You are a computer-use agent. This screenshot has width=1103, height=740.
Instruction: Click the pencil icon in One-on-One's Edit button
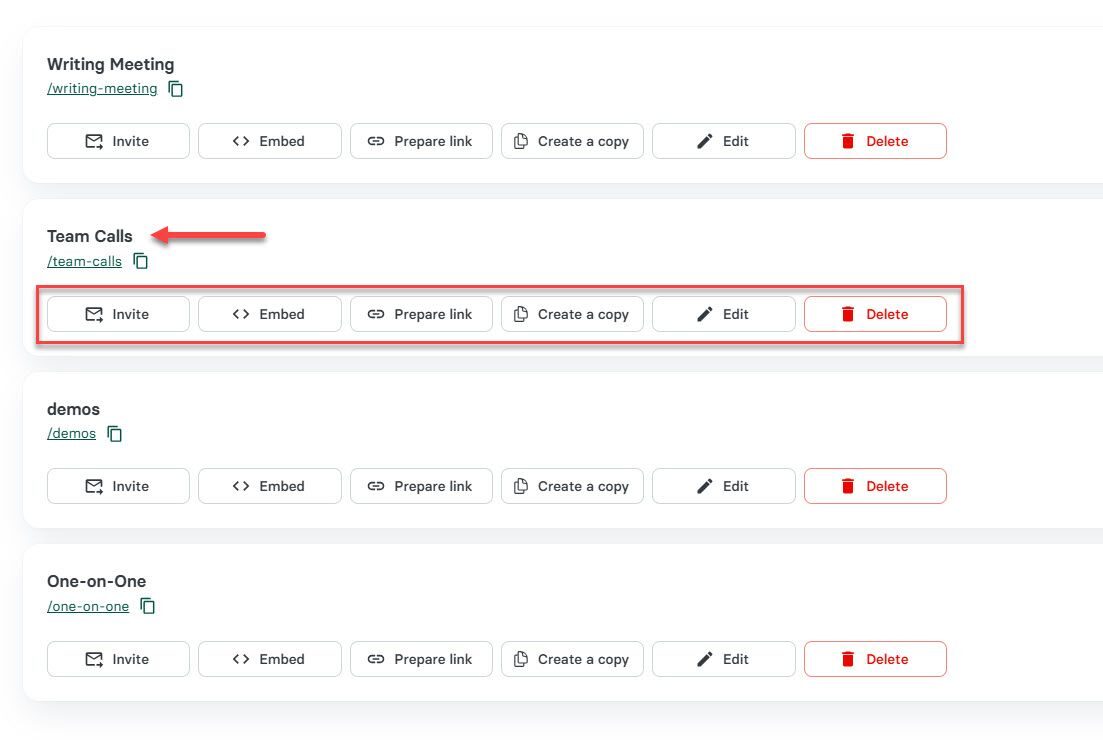pyautogui.click(x=705, y=659)
